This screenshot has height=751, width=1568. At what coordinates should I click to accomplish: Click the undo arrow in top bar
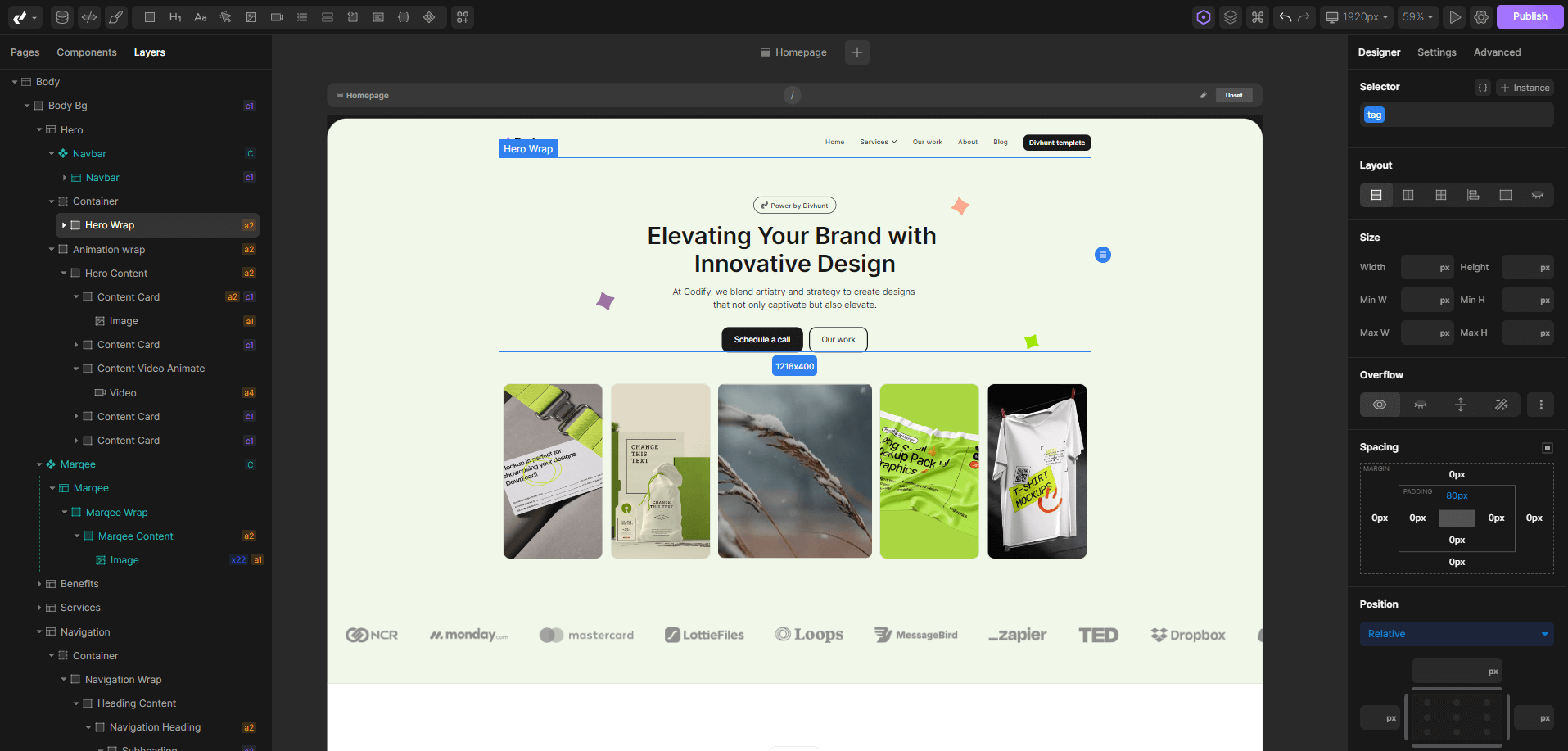click(x=1286, y=17)
